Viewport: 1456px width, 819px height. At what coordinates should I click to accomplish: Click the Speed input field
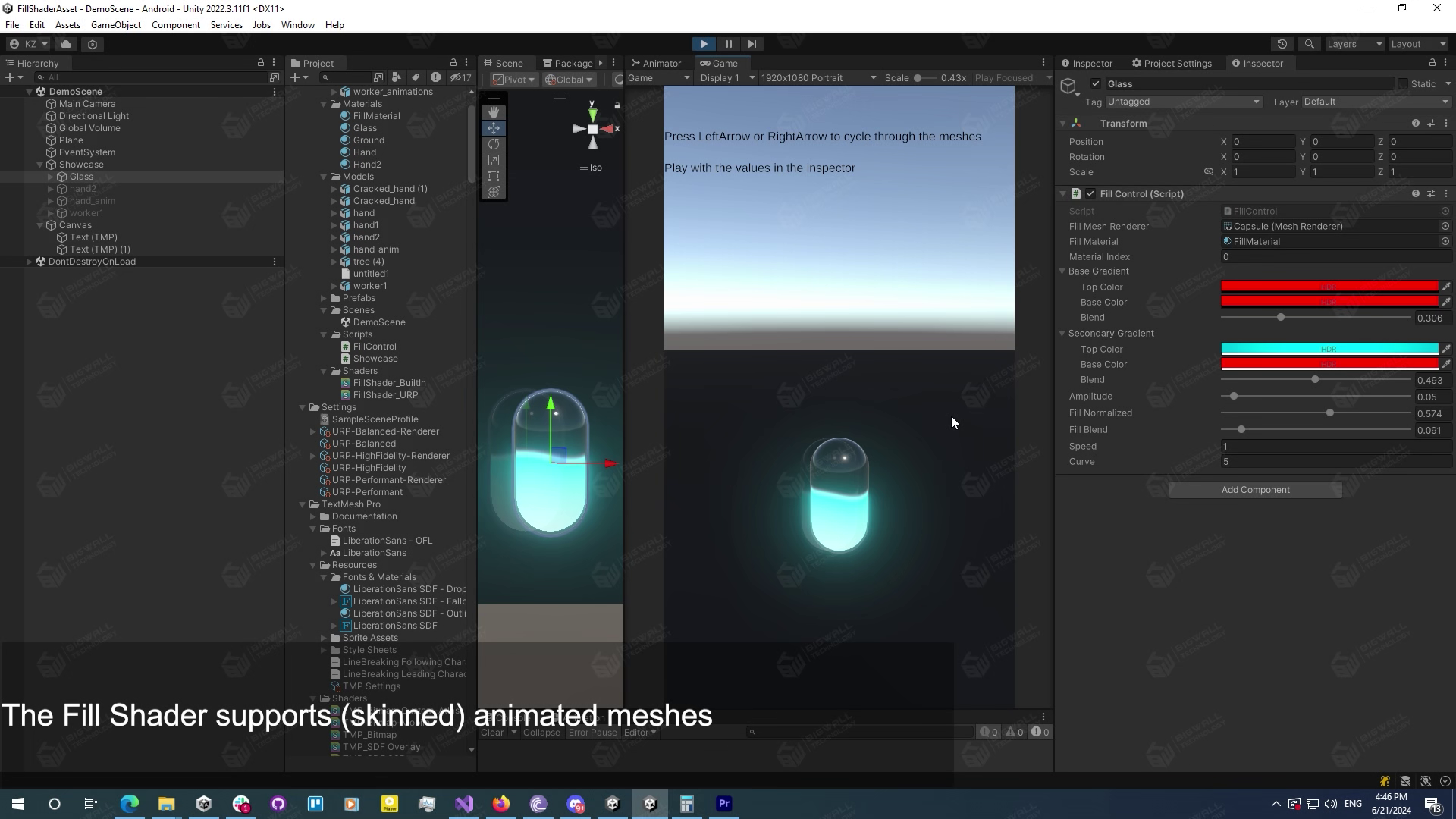coord(1335,446)
